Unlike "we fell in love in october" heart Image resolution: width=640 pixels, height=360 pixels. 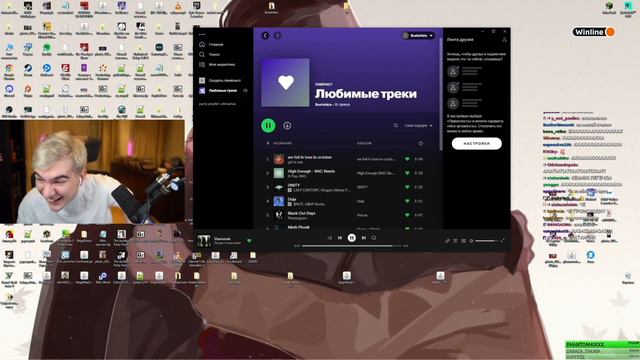click(x=407, y=159)
